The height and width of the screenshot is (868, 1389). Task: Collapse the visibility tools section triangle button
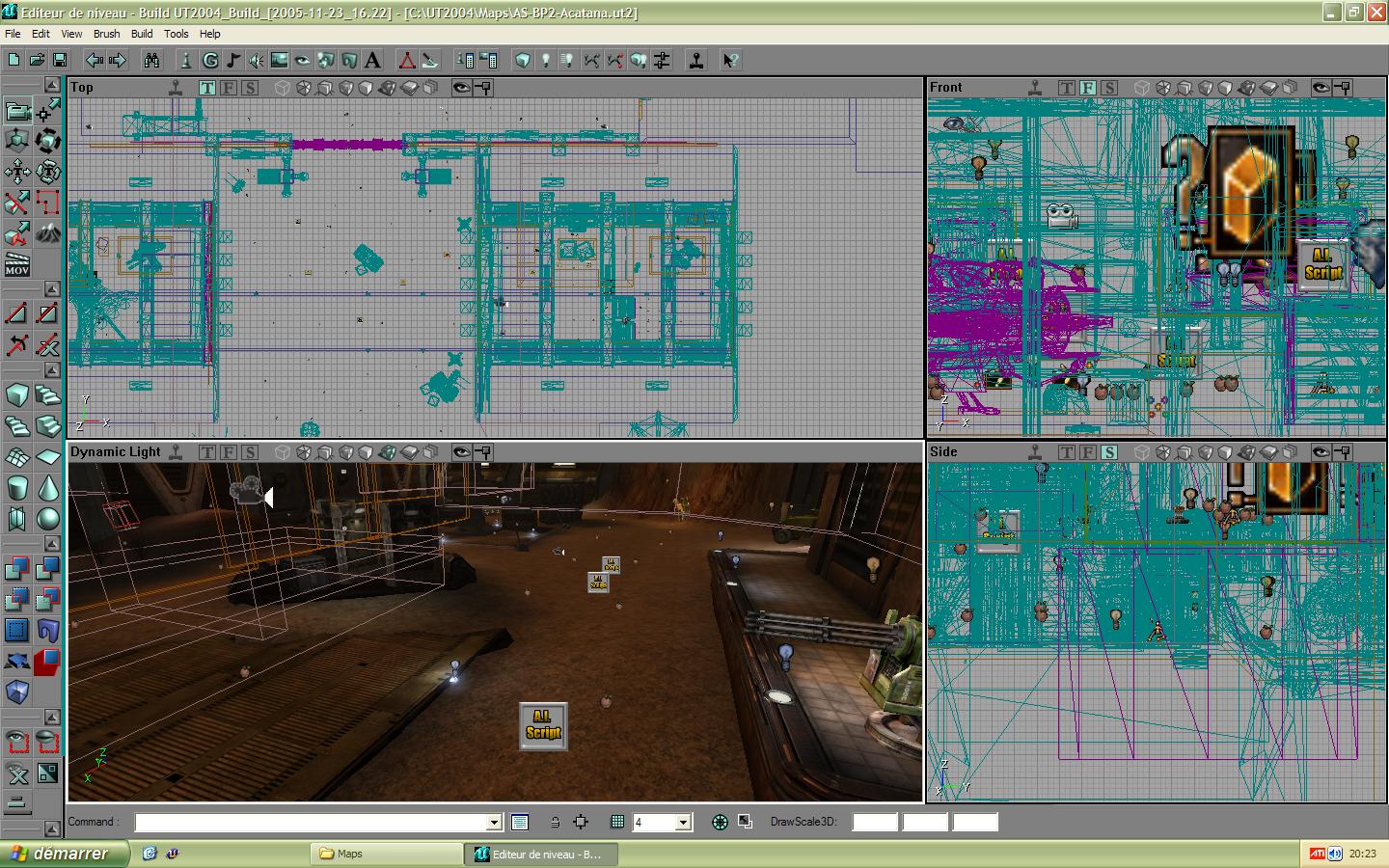[x=52, y=717]
